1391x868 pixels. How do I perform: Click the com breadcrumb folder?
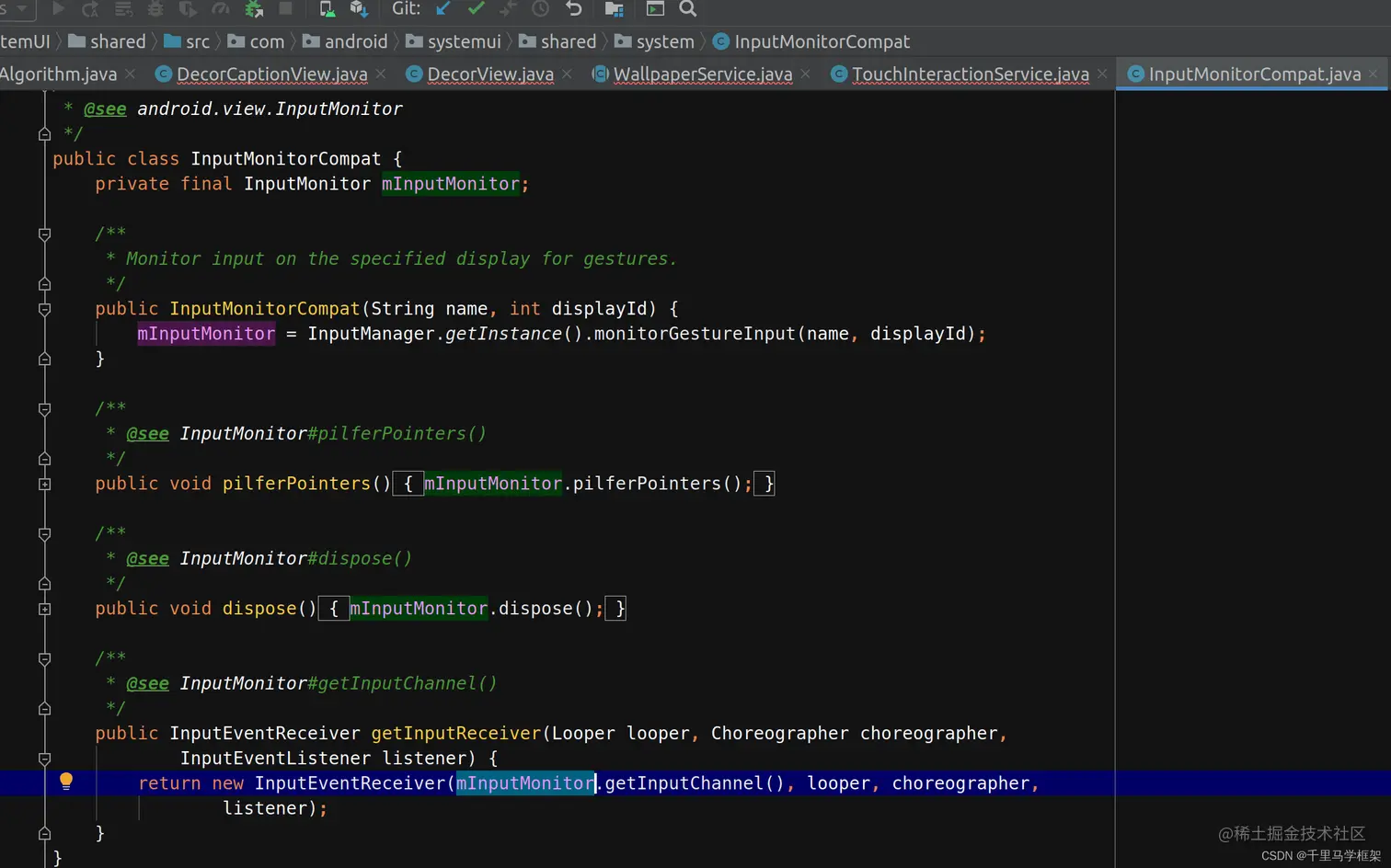[256, 41]
